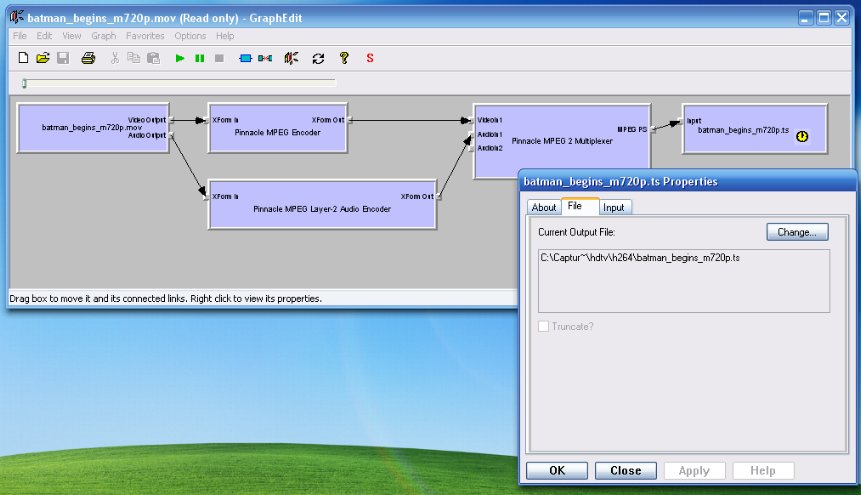Pause the graph with green bars
Image resolution: width=861 pixels, height=495 pixels.
pyautogui.click(x=199, y=58)
